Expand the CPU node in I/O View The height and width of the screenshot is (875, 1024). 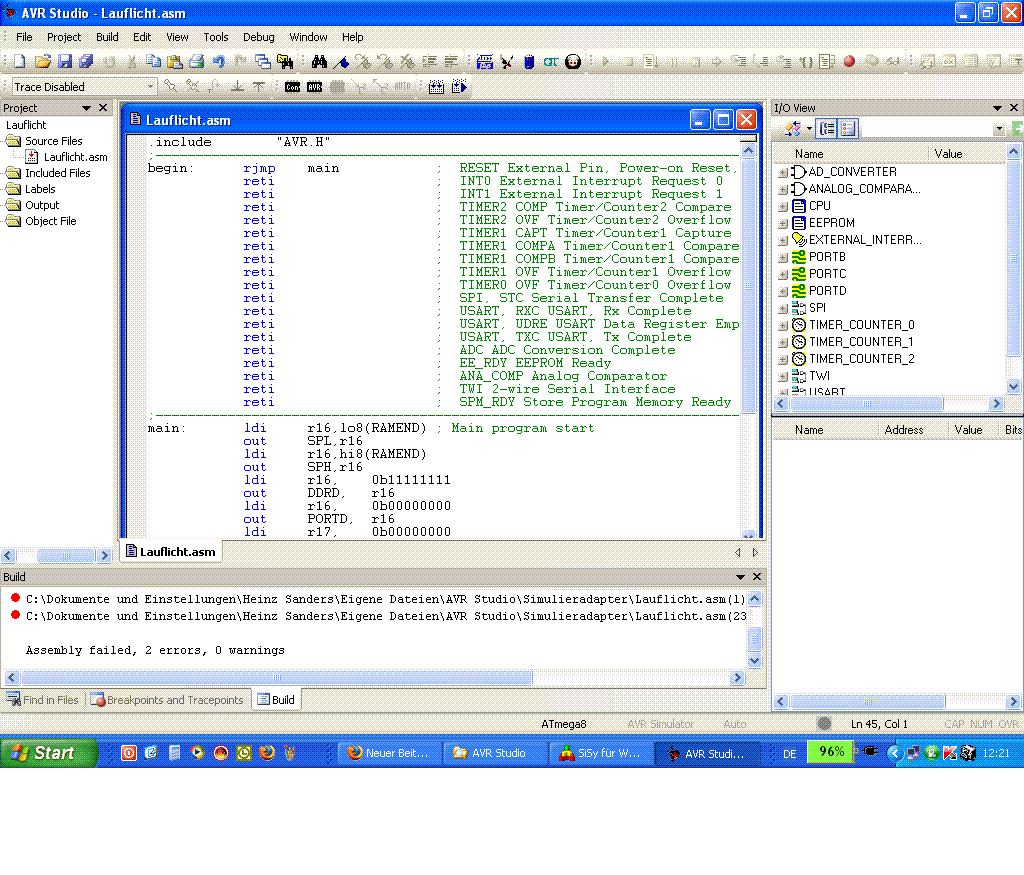pos(783,207)
